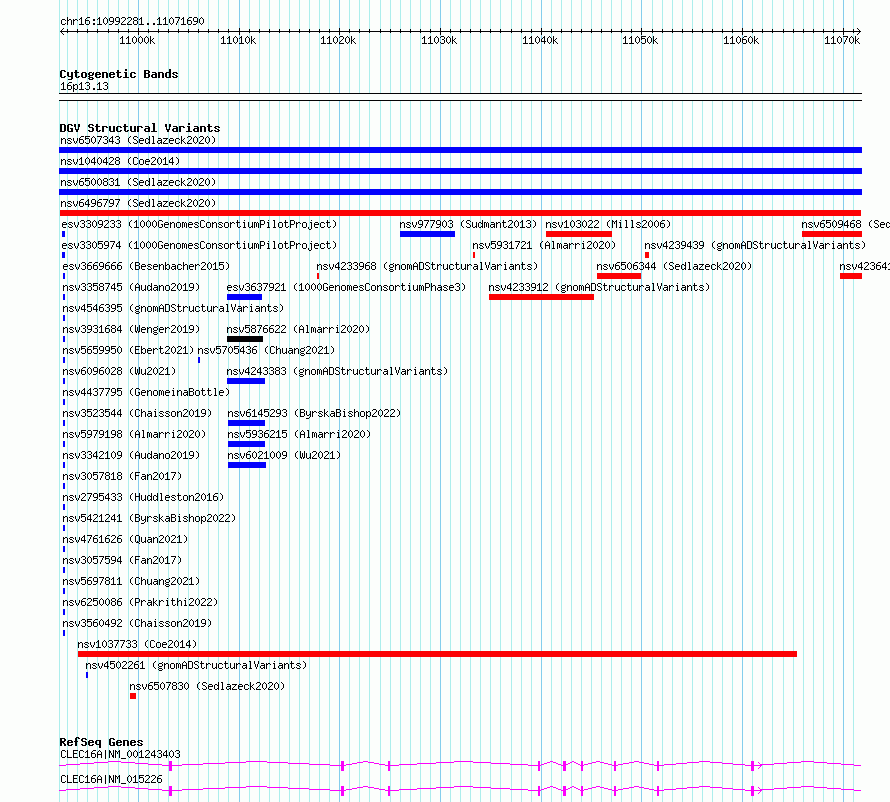Viewport: 890px width, 802px height.
Task: Open nsv3057594 (Fan2017) variant
Action: click(122, 560)
